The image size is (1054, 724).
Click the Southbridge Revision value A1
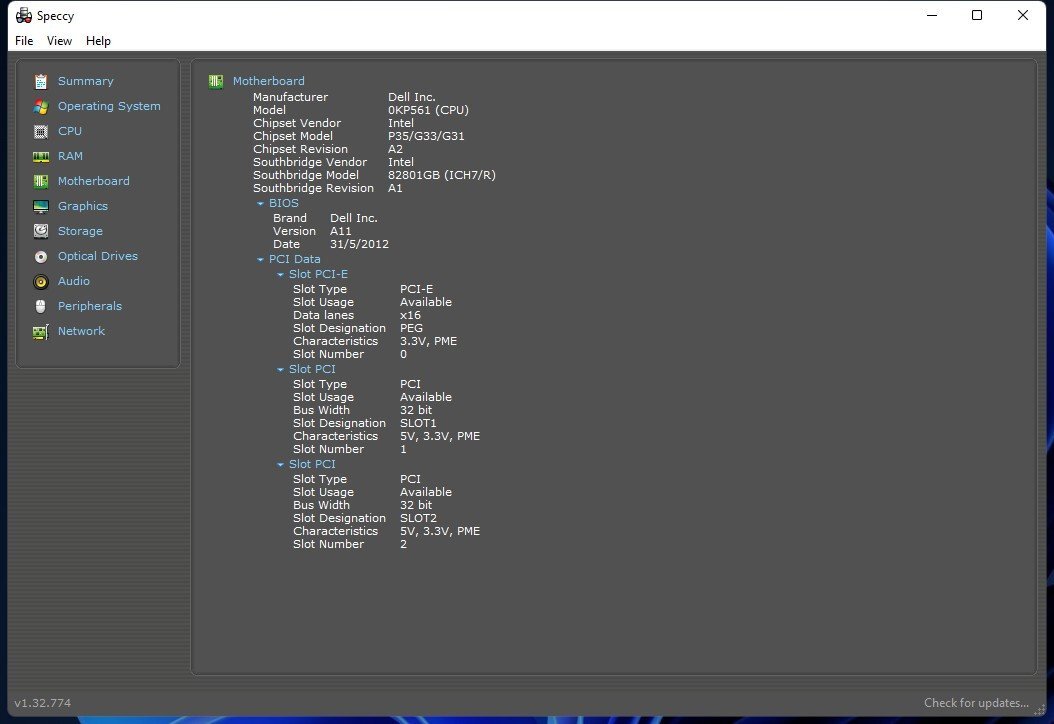tap(395, 188)
